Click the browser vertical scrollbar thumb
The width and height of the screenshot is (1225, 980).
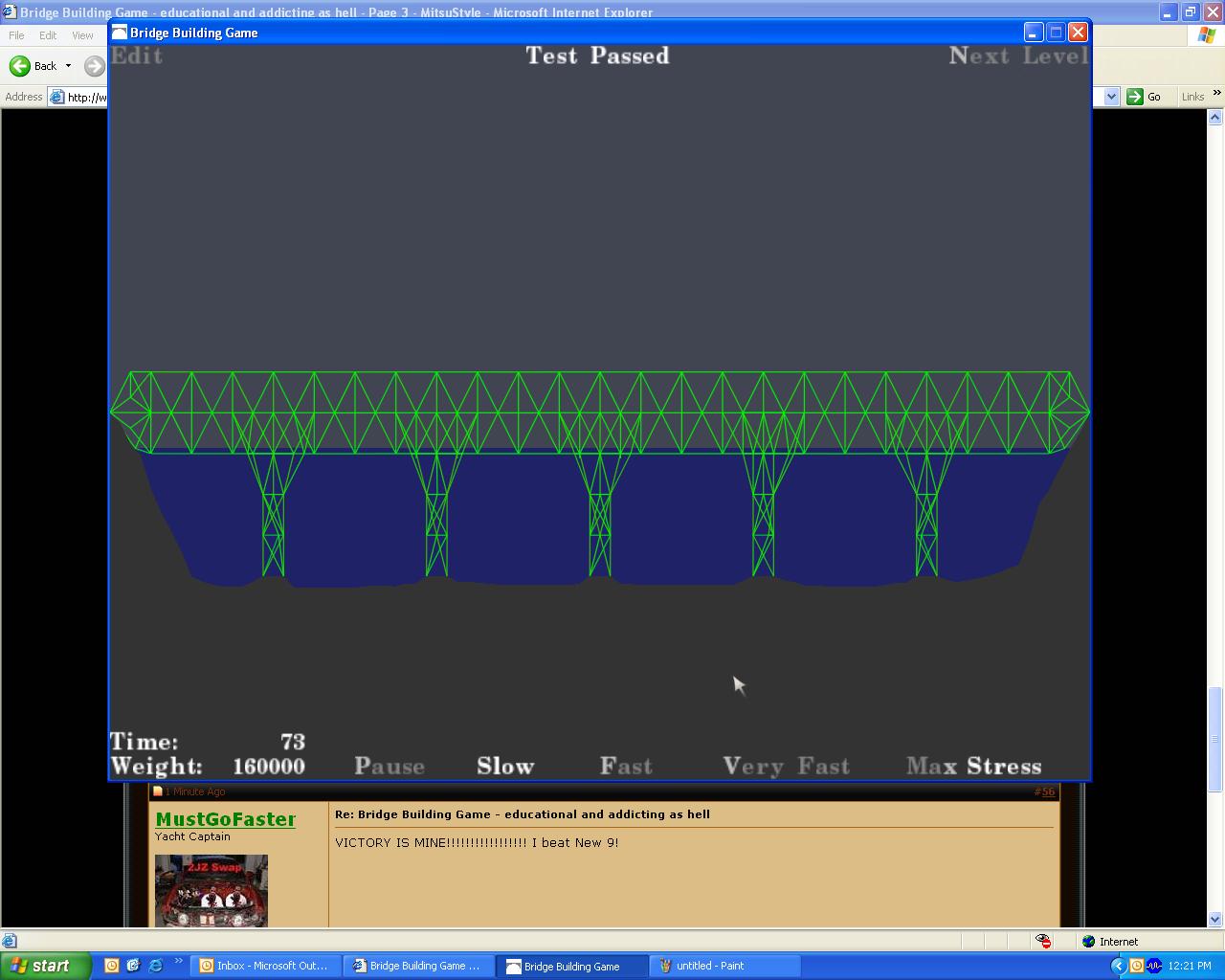(x=1215, y=739)
